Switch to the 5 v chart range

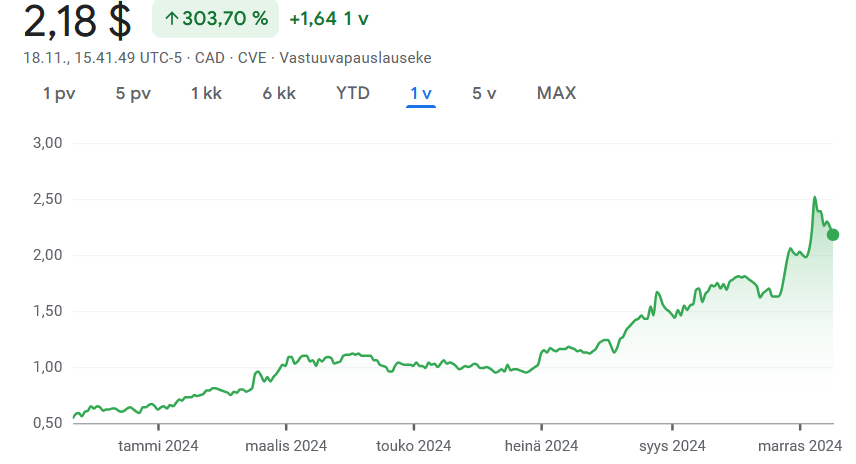tap(485, 93)
